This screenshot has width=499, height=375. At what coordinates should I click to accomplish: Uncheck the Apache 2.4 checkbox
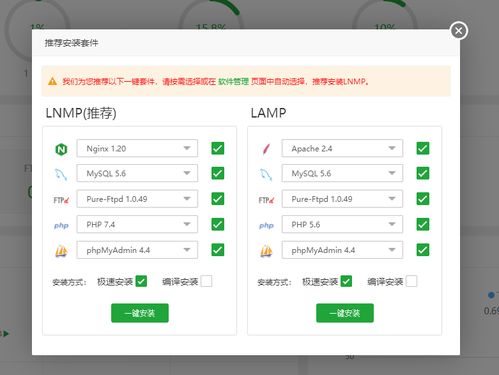(x=423, y=148)
